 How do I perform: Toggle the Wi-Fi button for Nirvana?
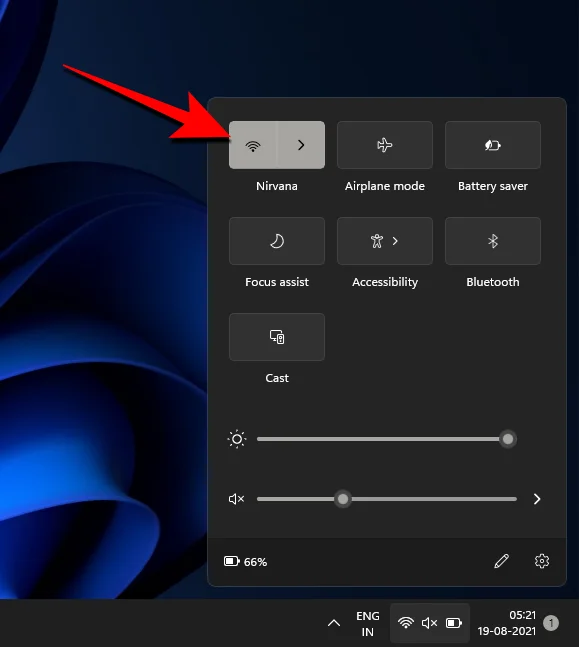pyautogui.click(x=253, y=145)
